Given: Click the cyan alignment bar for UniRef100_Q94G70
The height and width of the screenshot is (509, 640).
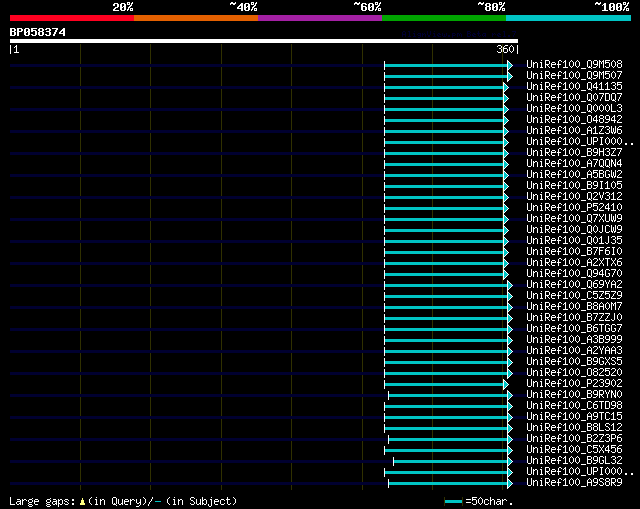Looking at the screenshot, I should click(x=444, y=274).
